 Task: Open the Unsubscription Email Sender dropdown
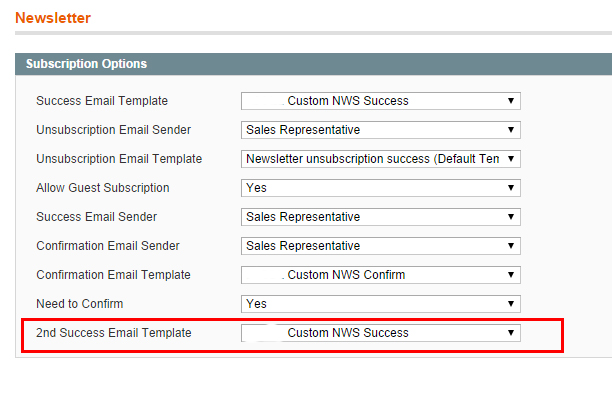(x=380, y=130)
